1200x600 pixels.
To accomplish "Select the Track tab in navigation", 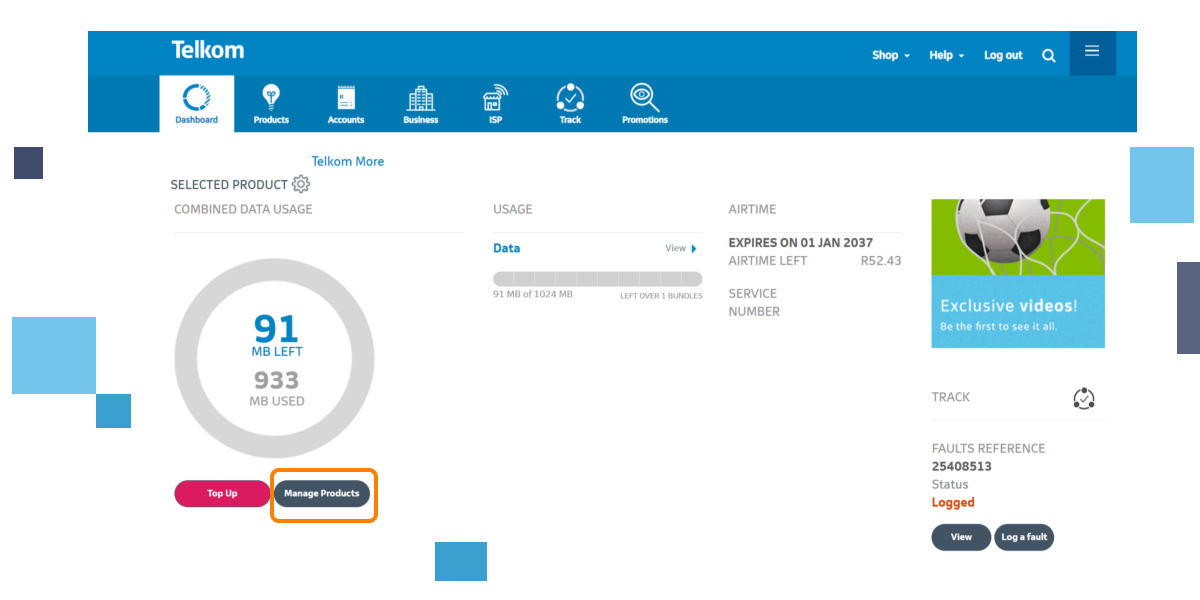I will pos(570,104).
